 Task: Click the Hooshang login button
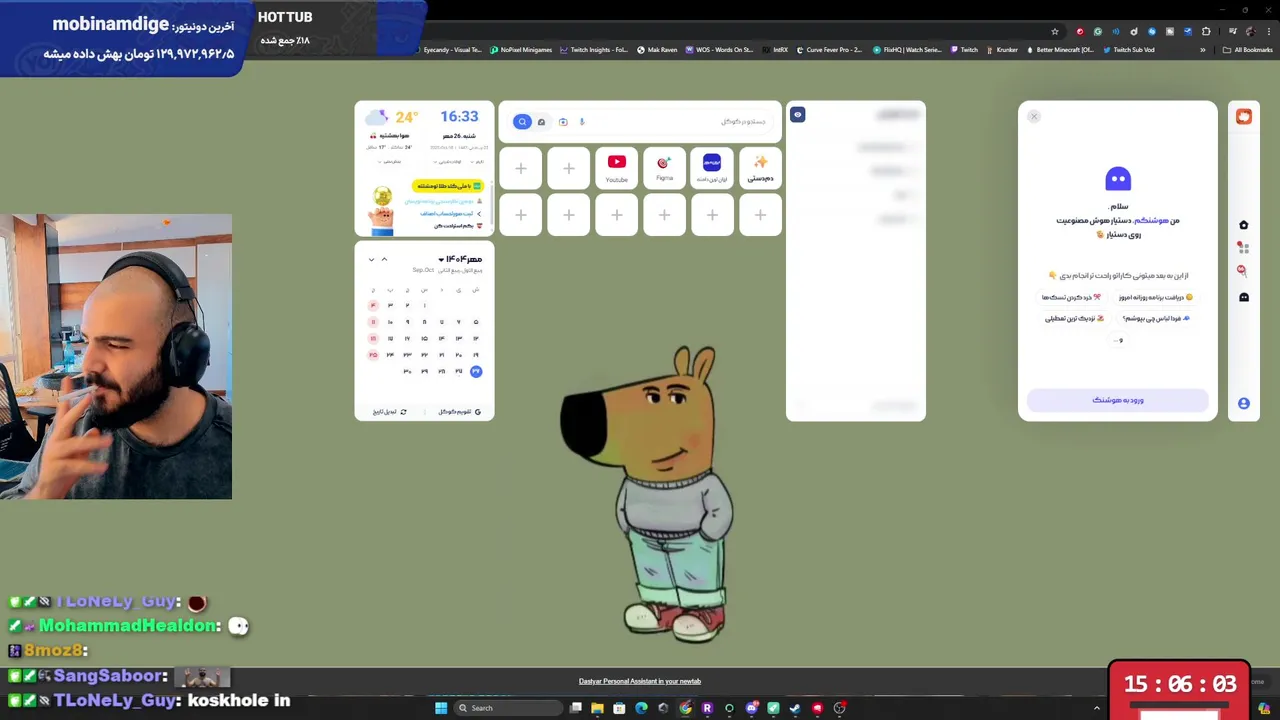pos(1118,400)
